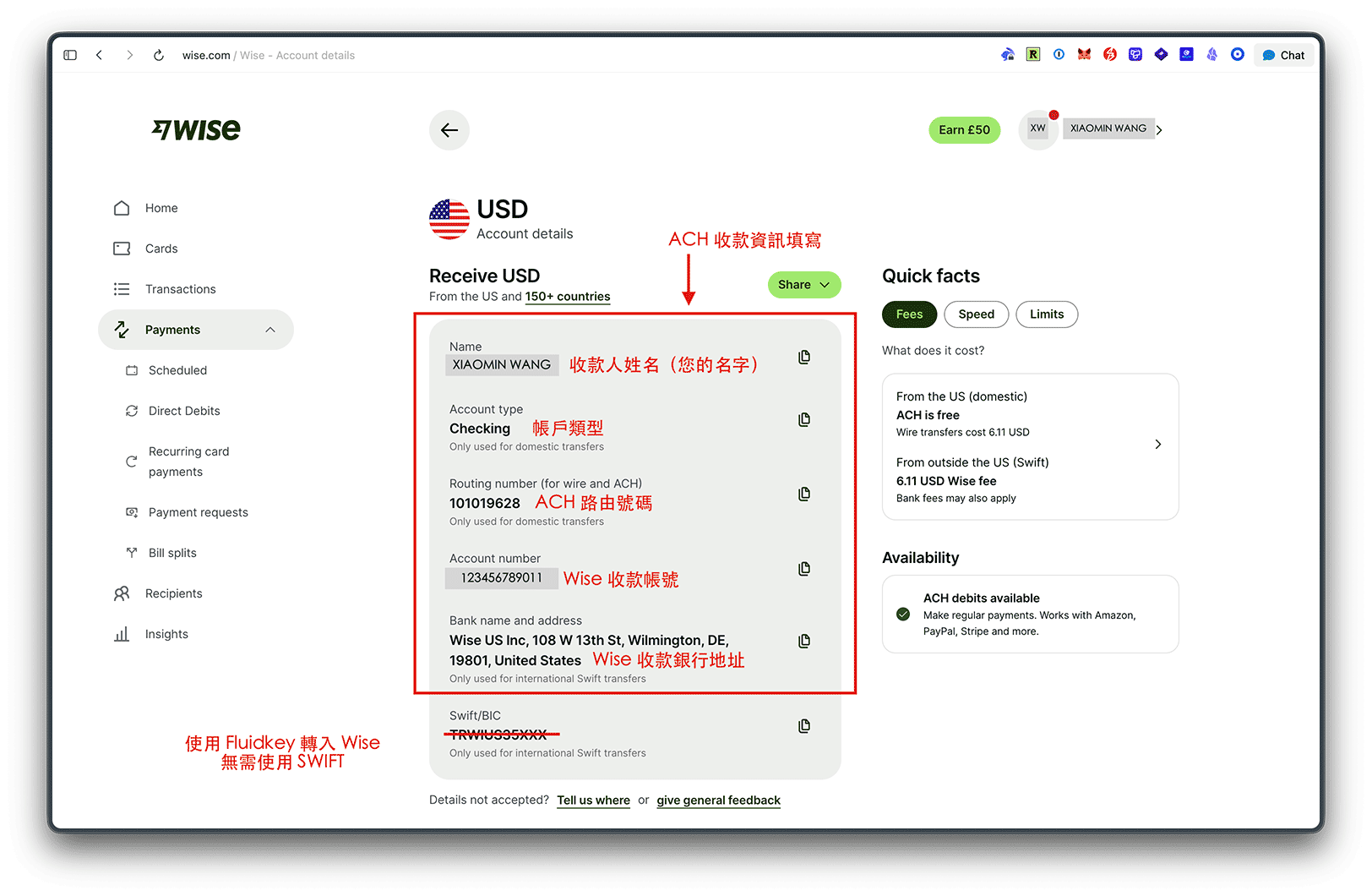1372x896 pixels.
Task: Click the Insights bar chart icon
Action: tap(122, 634)
